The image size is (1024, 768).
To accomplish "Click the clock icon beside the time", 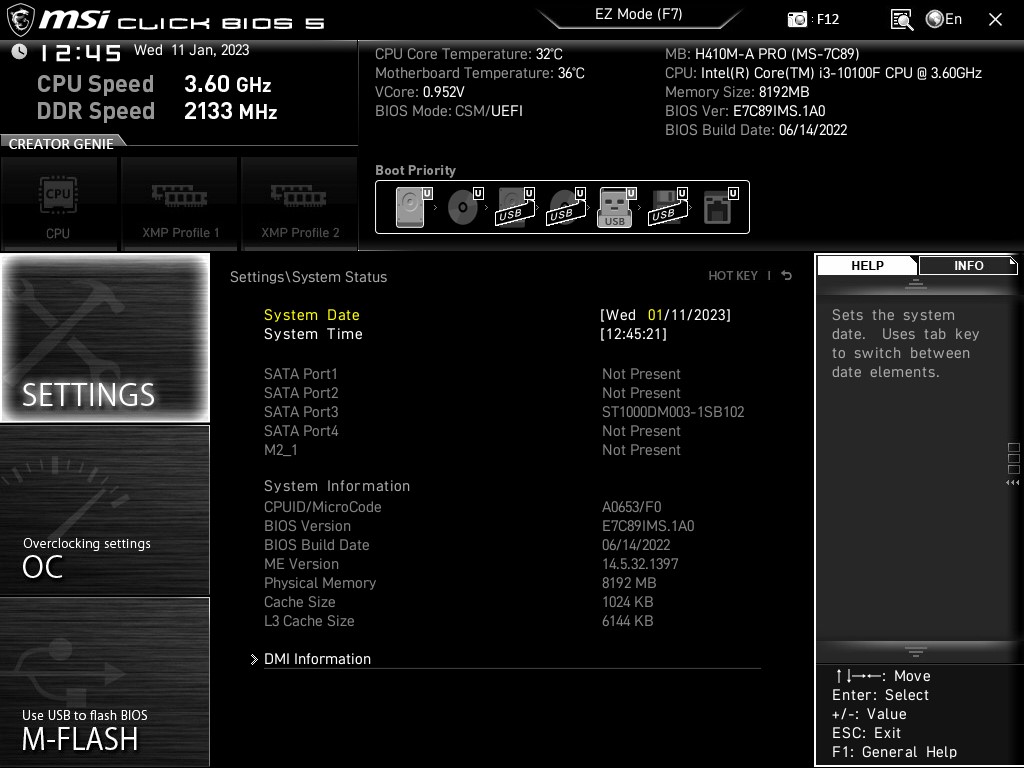I will (x=20, y=52).
